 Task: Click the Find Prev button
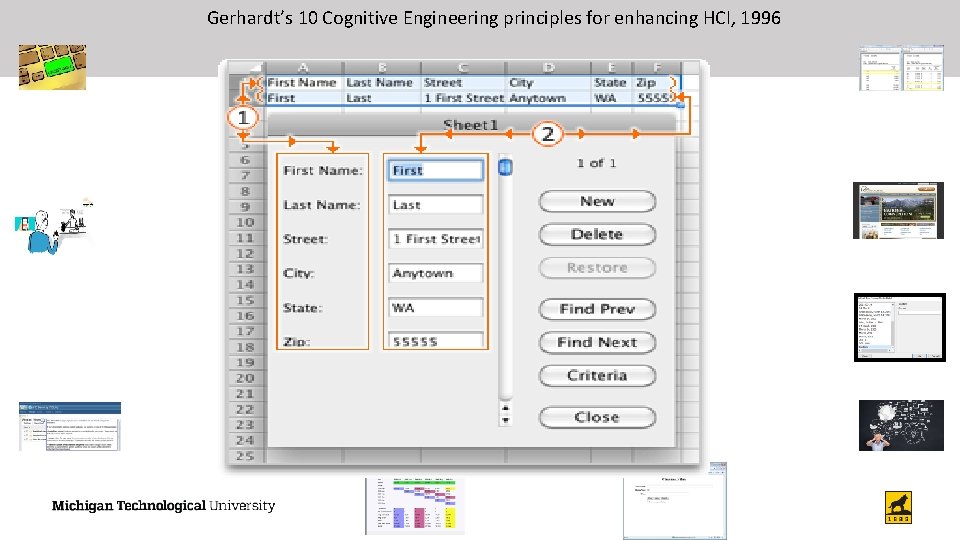(x=597, y=309)
